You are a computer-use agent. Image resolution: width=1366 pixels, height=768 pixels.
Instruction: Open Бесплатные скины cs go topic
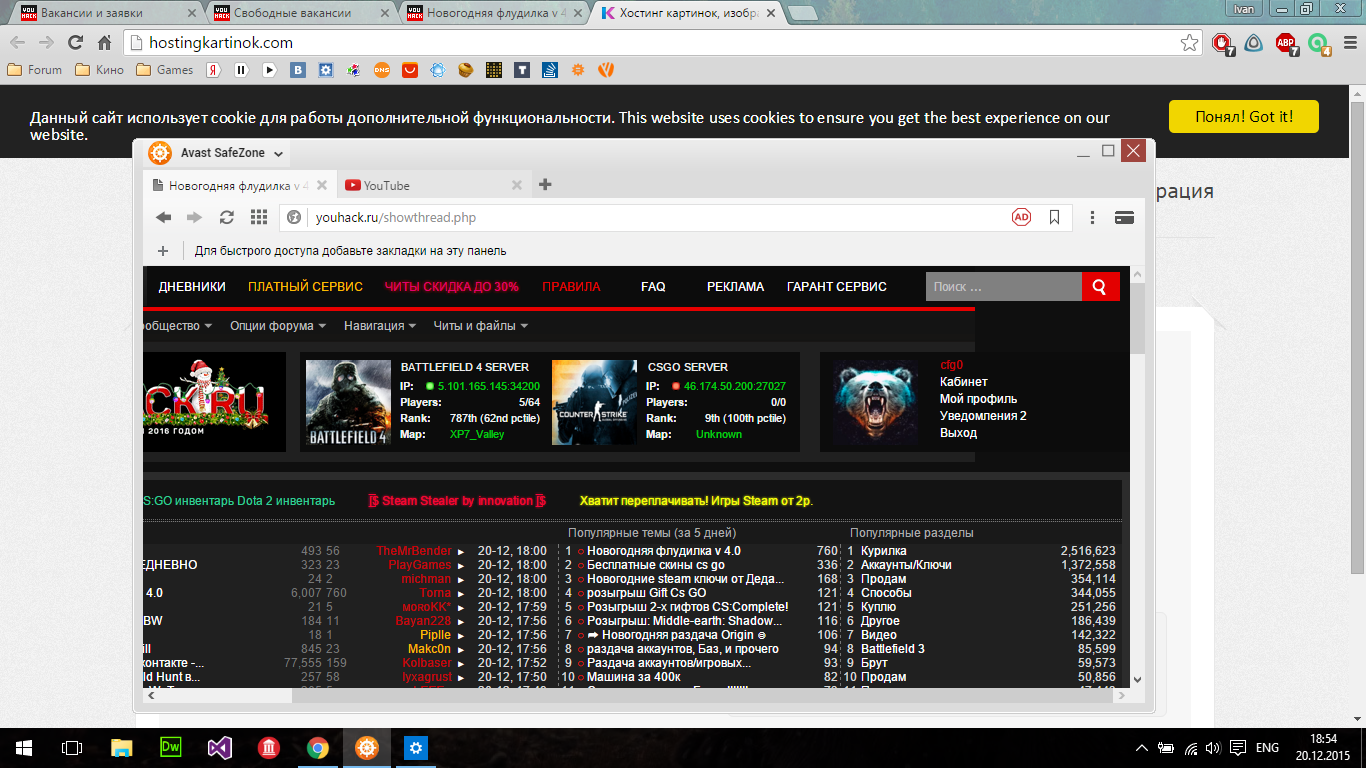pyautogui.click(x=656, y=565)
